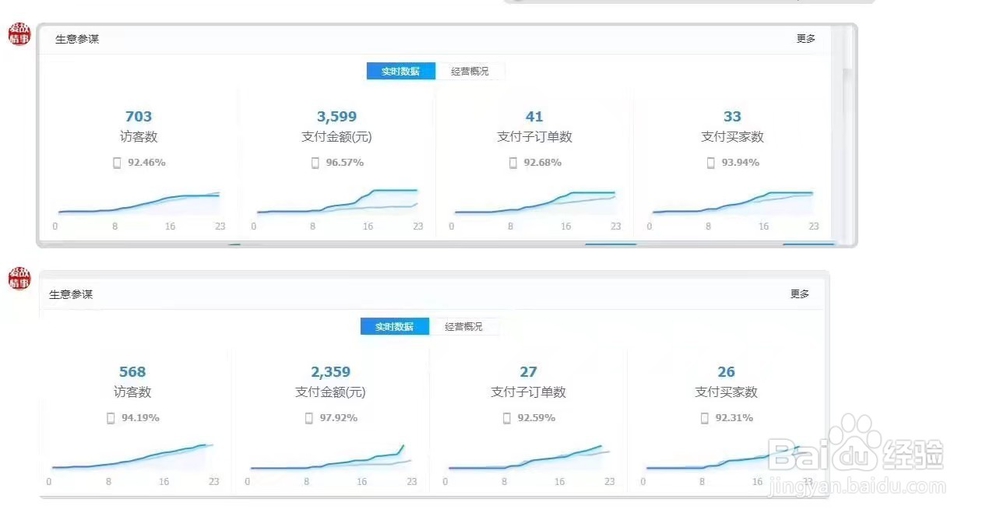Click mobile icon beside 97.92%
The image size is (1000, 520).
[309, 418]
